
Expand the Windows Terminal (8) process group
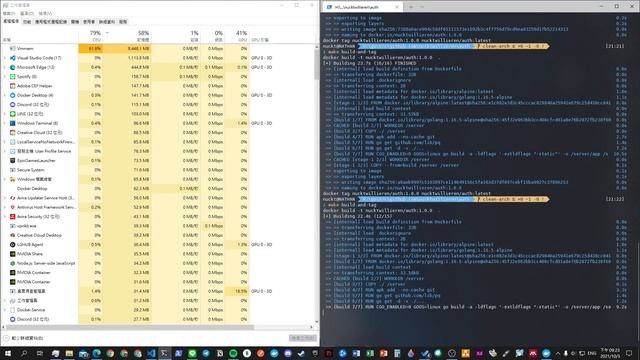pyautogui.click(x=5, y=123)
